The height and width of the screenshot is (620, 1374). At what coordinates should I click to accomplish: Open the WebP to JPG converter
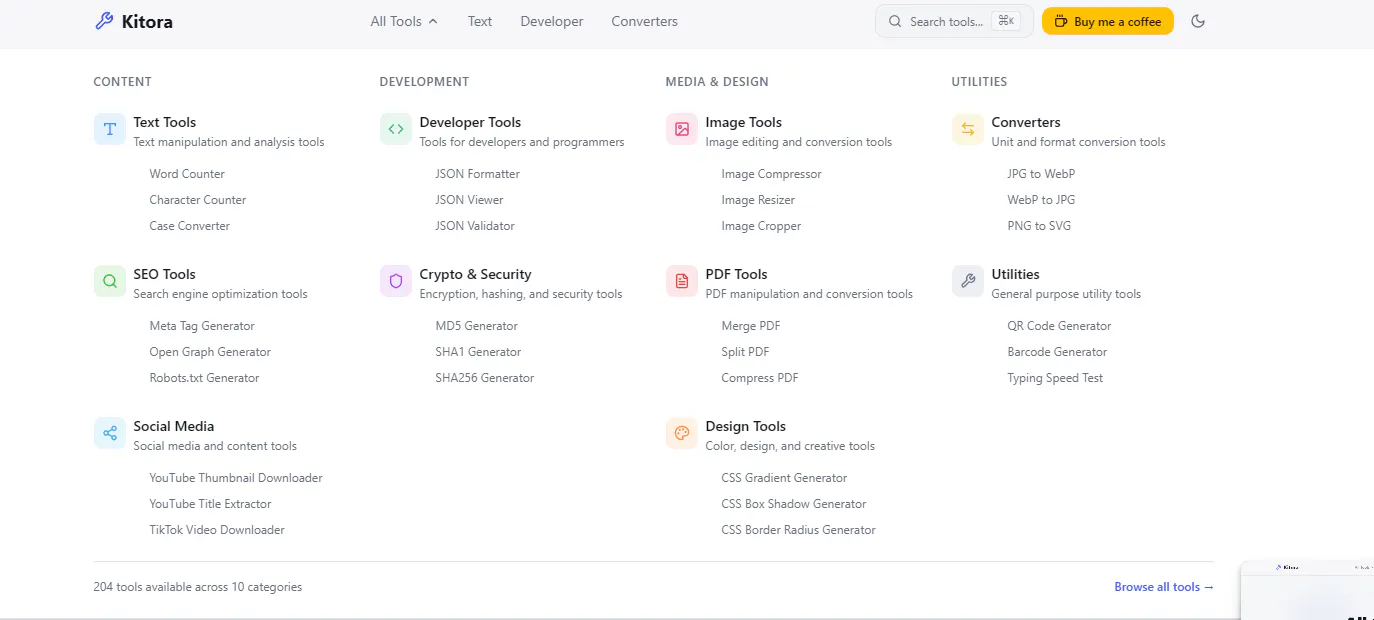click(1041, 200)
